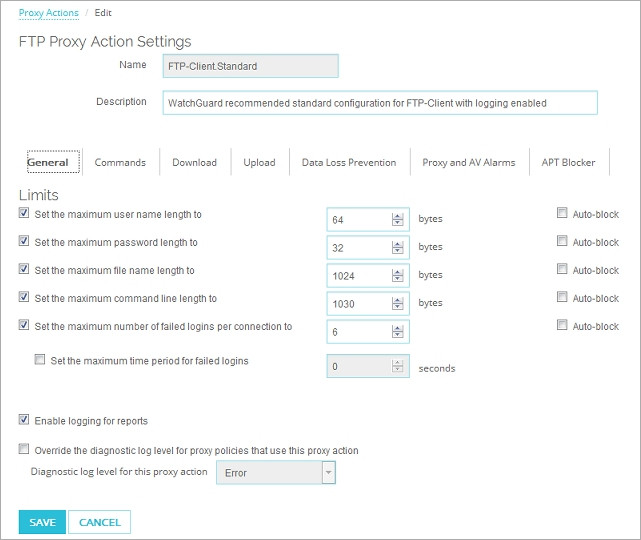
Task: Click the SAVE button
Action: point(42,522)
